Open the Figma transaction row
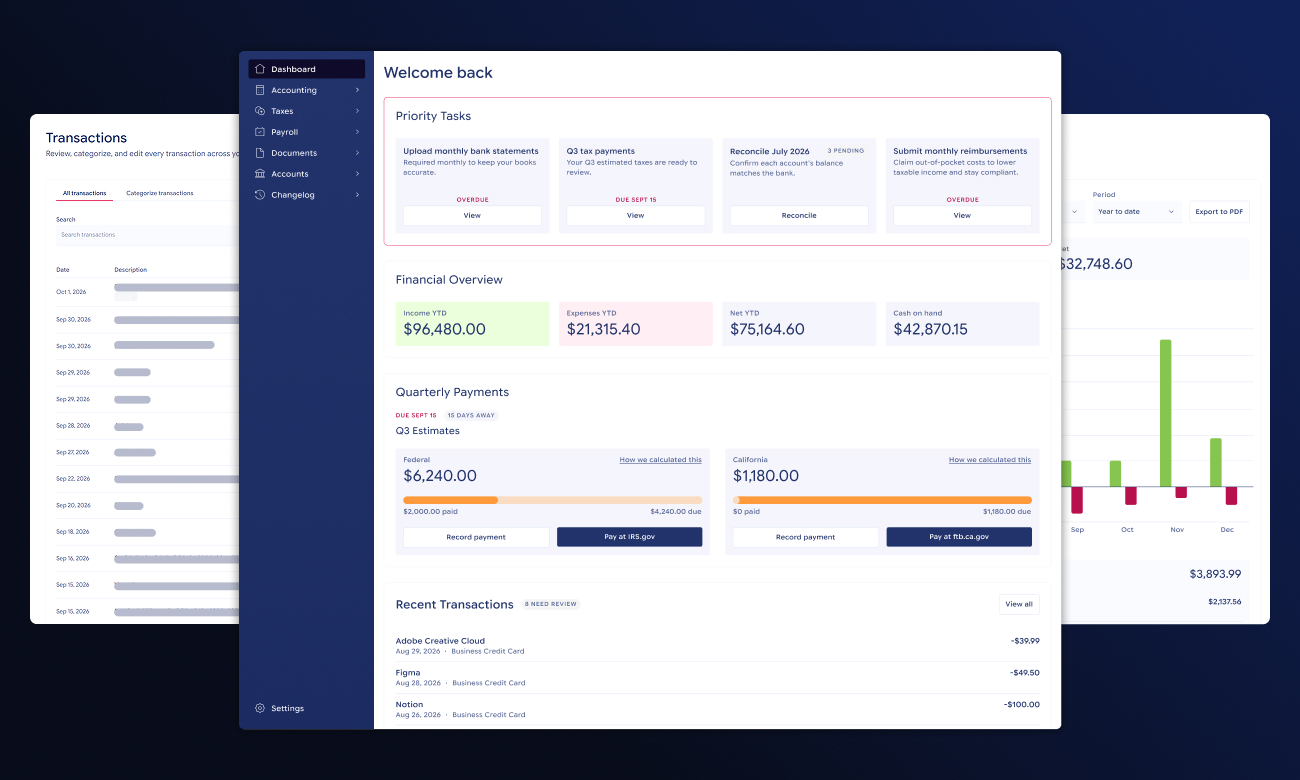The image size is (1300, 780). [x=718, y=678]
